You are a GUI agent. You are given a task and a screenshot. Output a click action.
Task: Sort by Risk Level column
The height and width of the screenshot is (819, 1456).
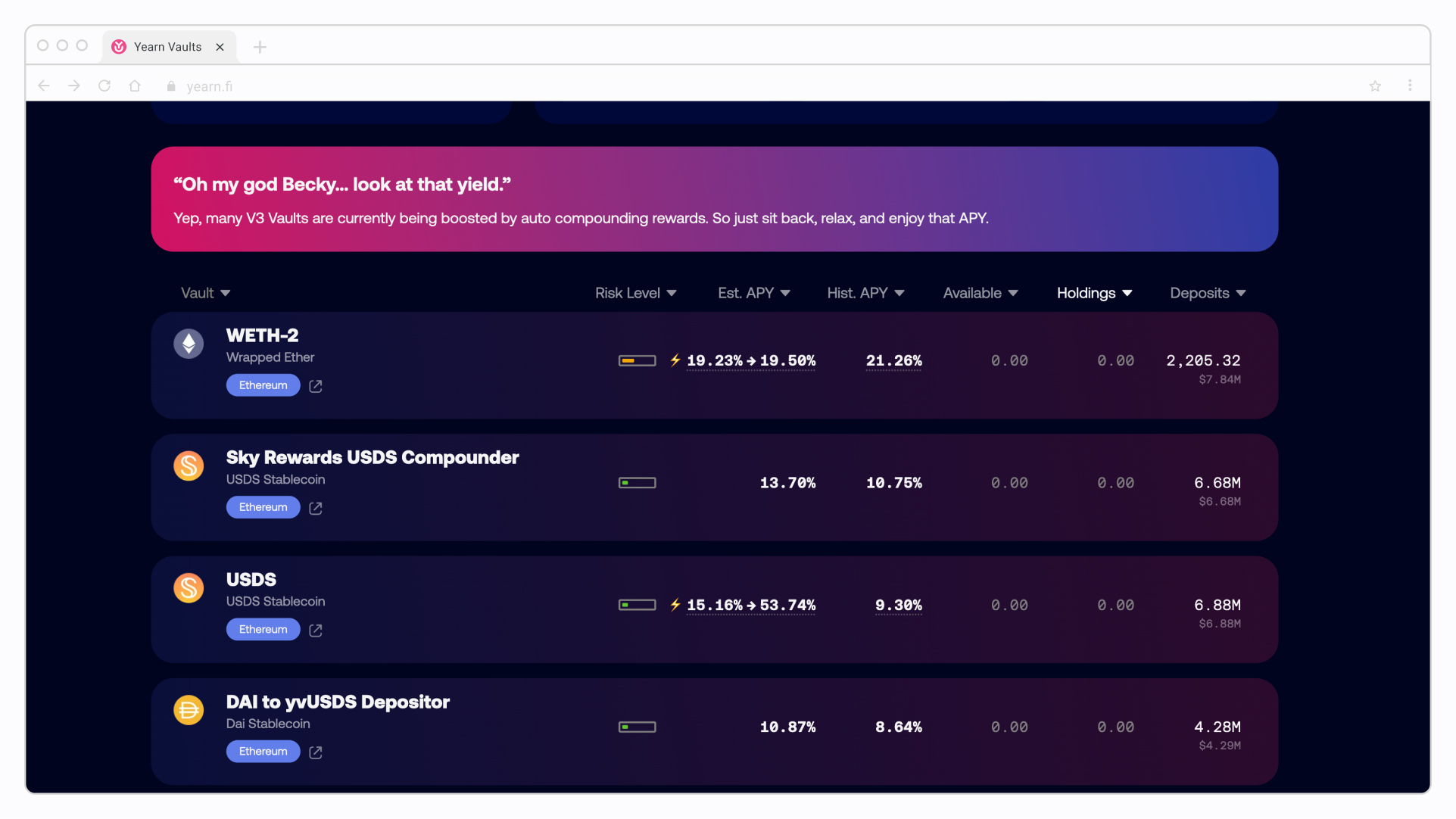coord(635,293)
